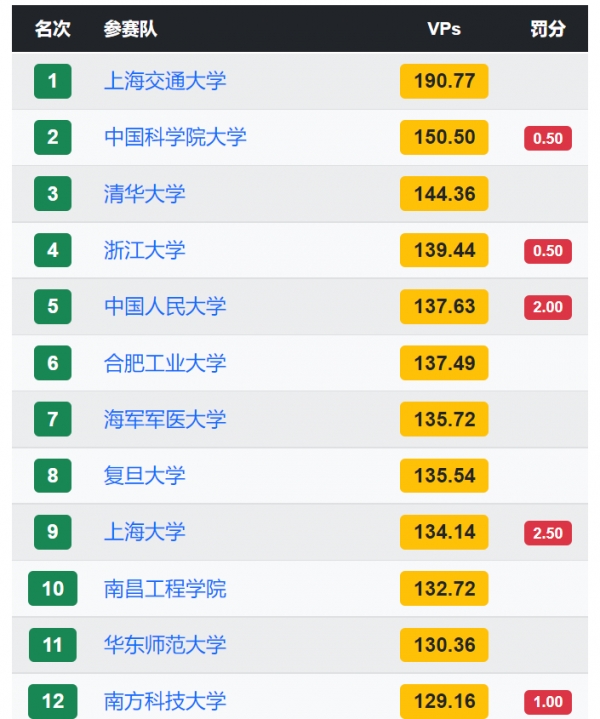Open the 复旦大学 team link
600x719 pixels.
point(144,476)
